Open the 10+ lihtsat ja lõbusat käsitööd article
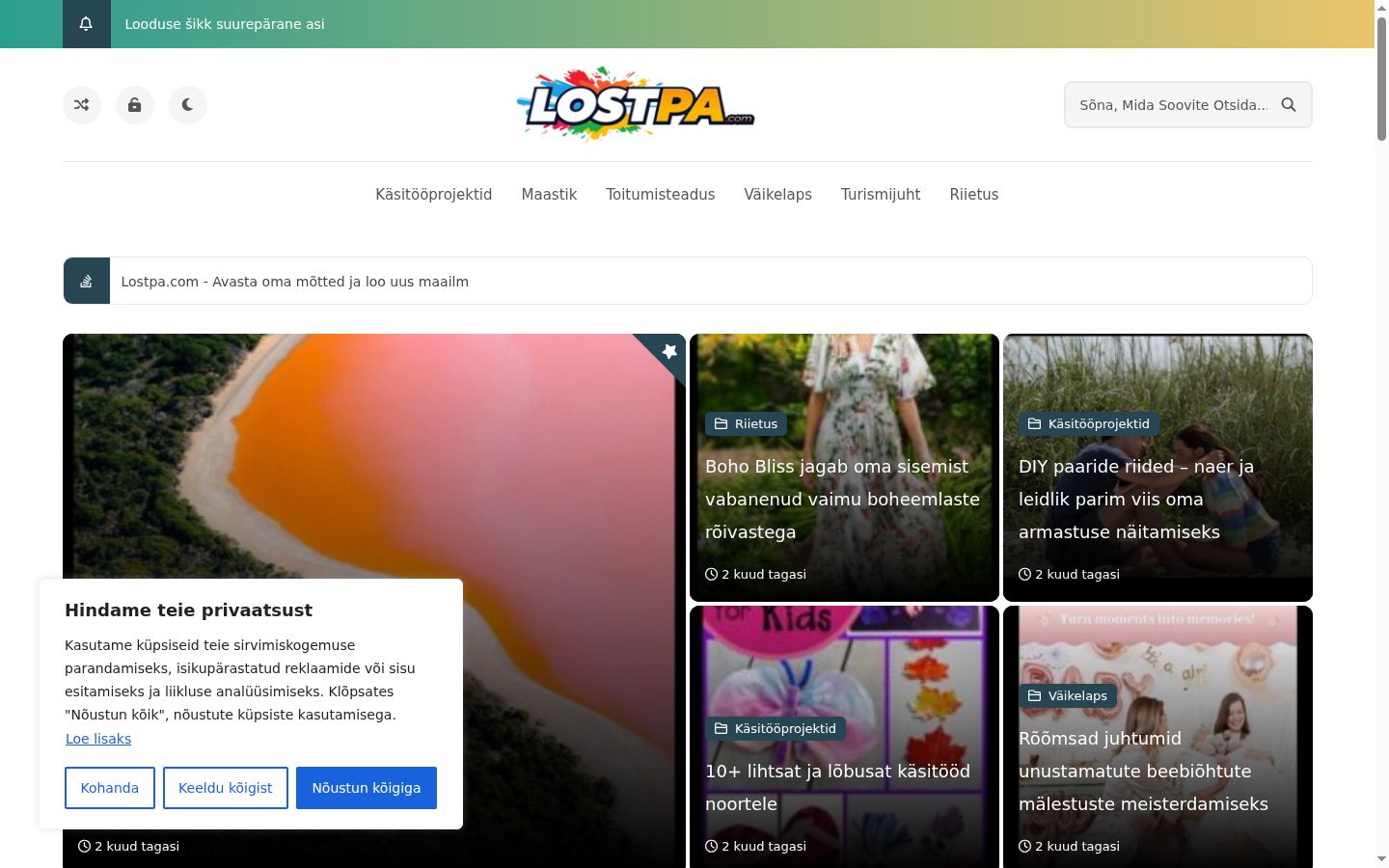The width and height of the screenshot is (1389, 868). coord(837,787)
